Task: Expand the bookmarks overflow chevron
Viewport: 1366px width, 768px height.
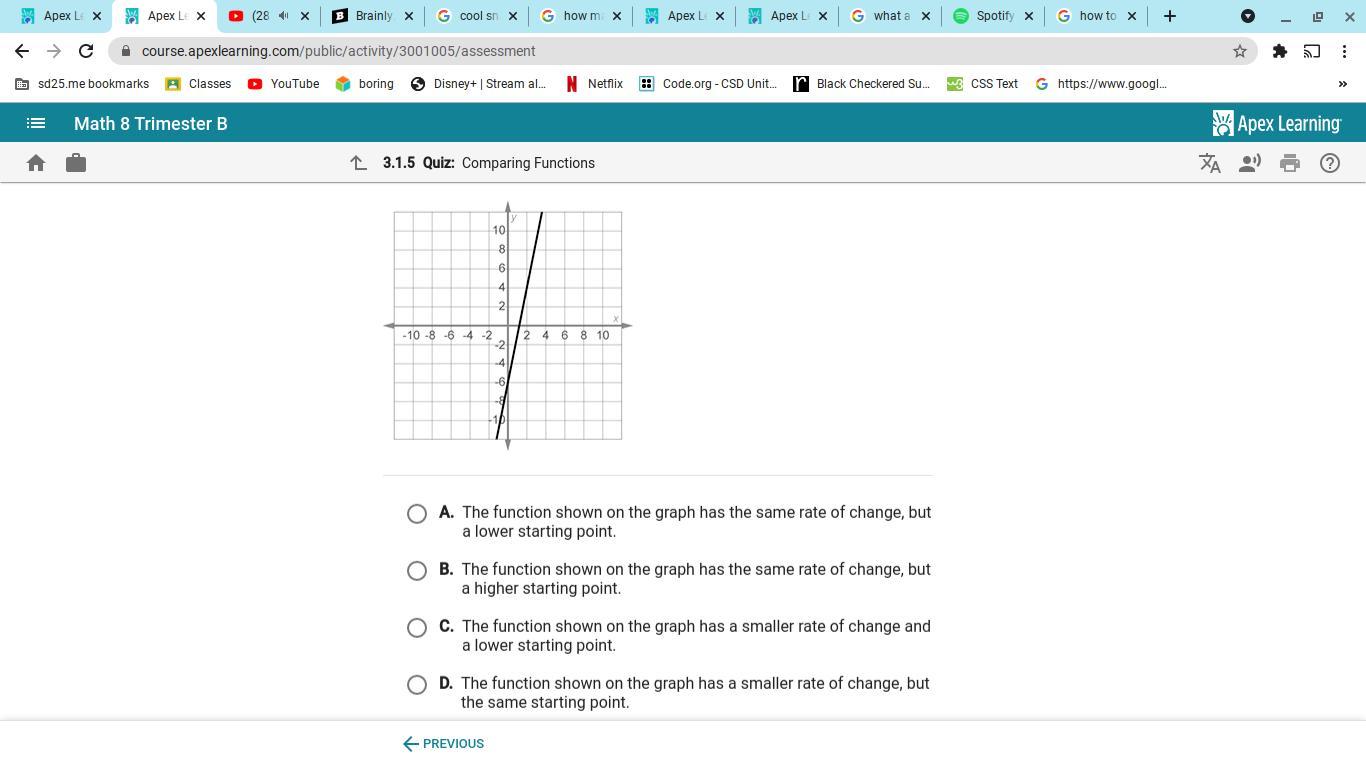Action: (1345, 84)
